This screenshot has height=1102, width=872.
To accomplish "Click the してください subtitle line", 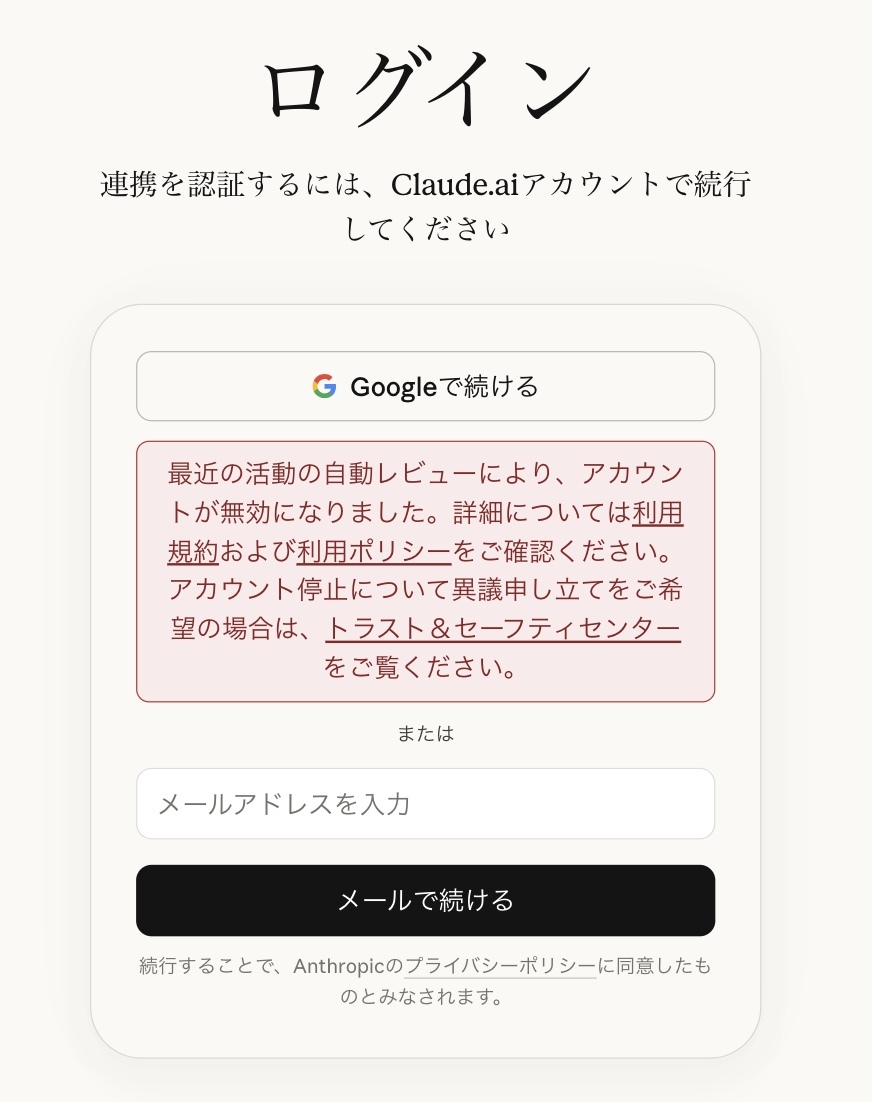I will 426,228.
